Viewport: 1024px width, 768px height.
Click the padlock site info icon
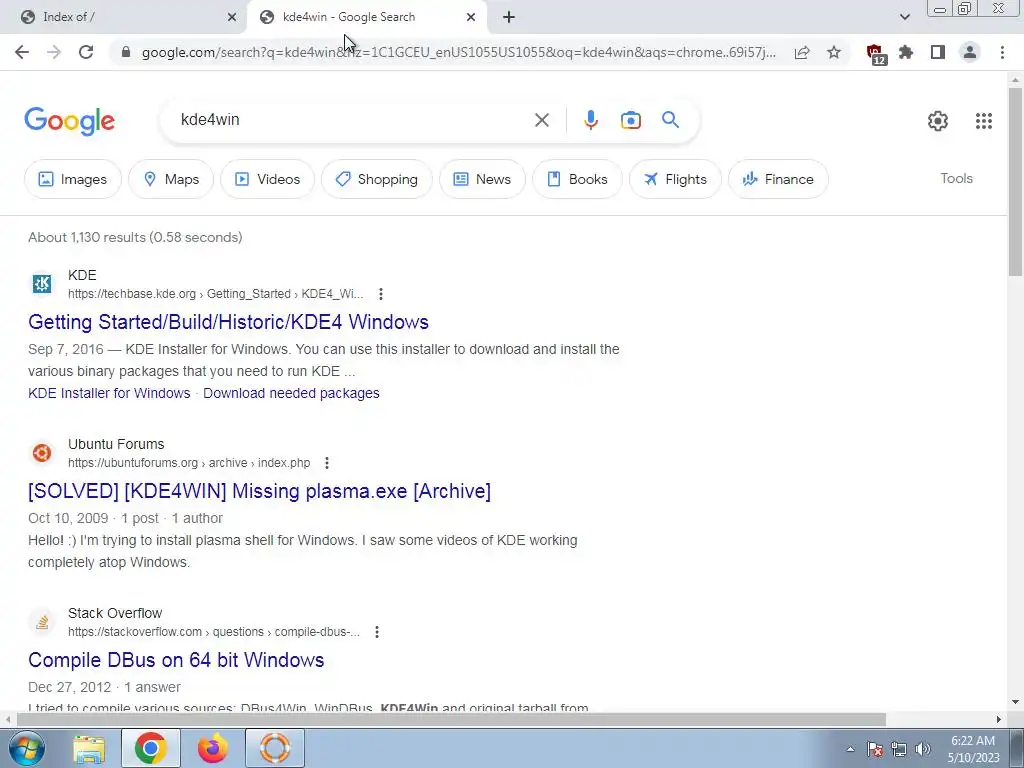[x=126, y=52]
